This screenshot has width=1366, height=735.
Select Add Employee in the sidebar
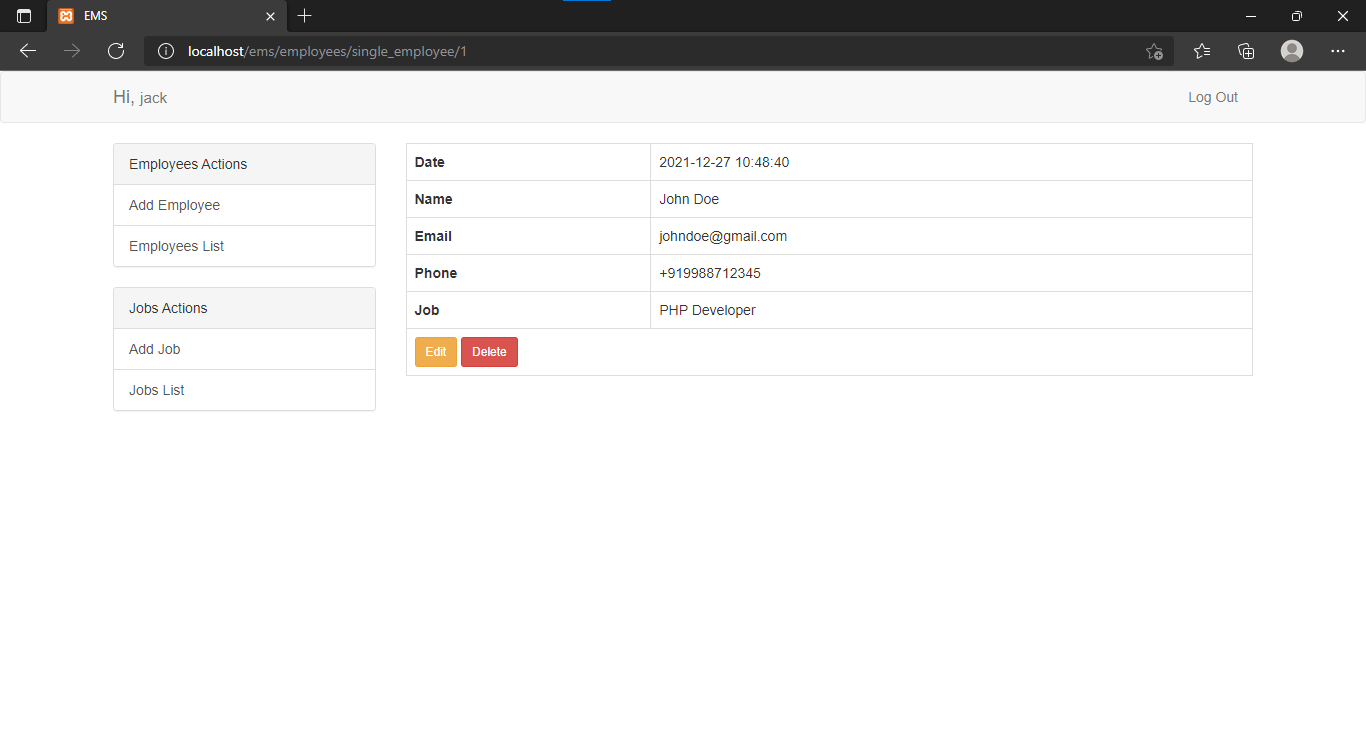[174, 204]
